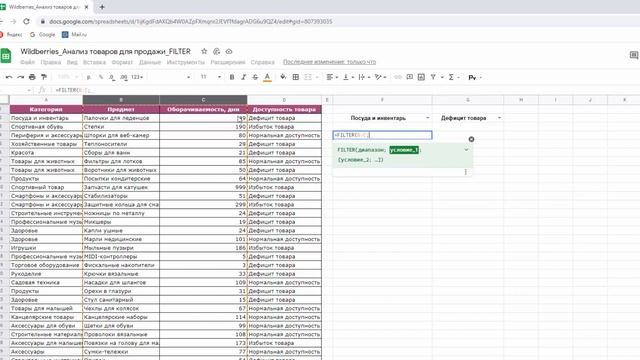Screen dimensions: 640x360
Task: Undo the last action in toolbar
Action: (x=9, y=77)
